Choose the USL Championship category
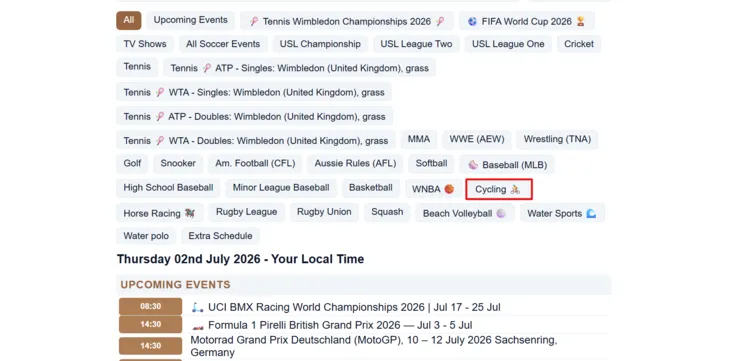 click(x=320, y=44)
